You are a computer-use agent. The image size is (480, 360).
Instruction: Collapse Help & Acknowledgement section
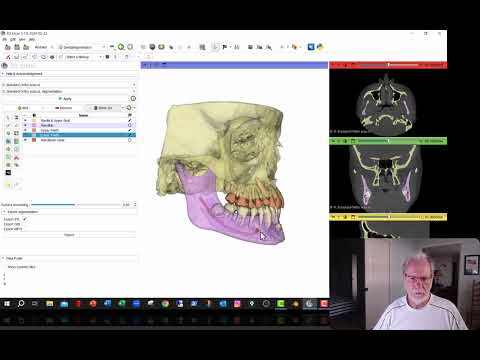click(x=68, y=74)
